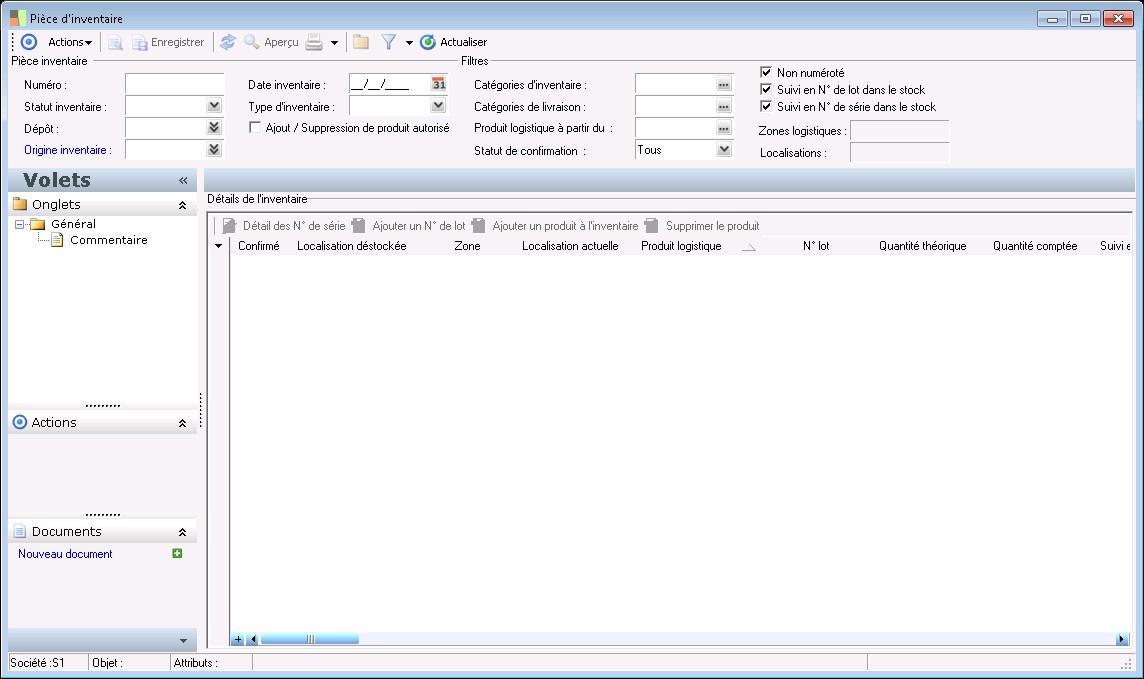Toggle Suivi en N° de lot dans le stock
Screen dimensions: 1144x679
pos(766,89)
